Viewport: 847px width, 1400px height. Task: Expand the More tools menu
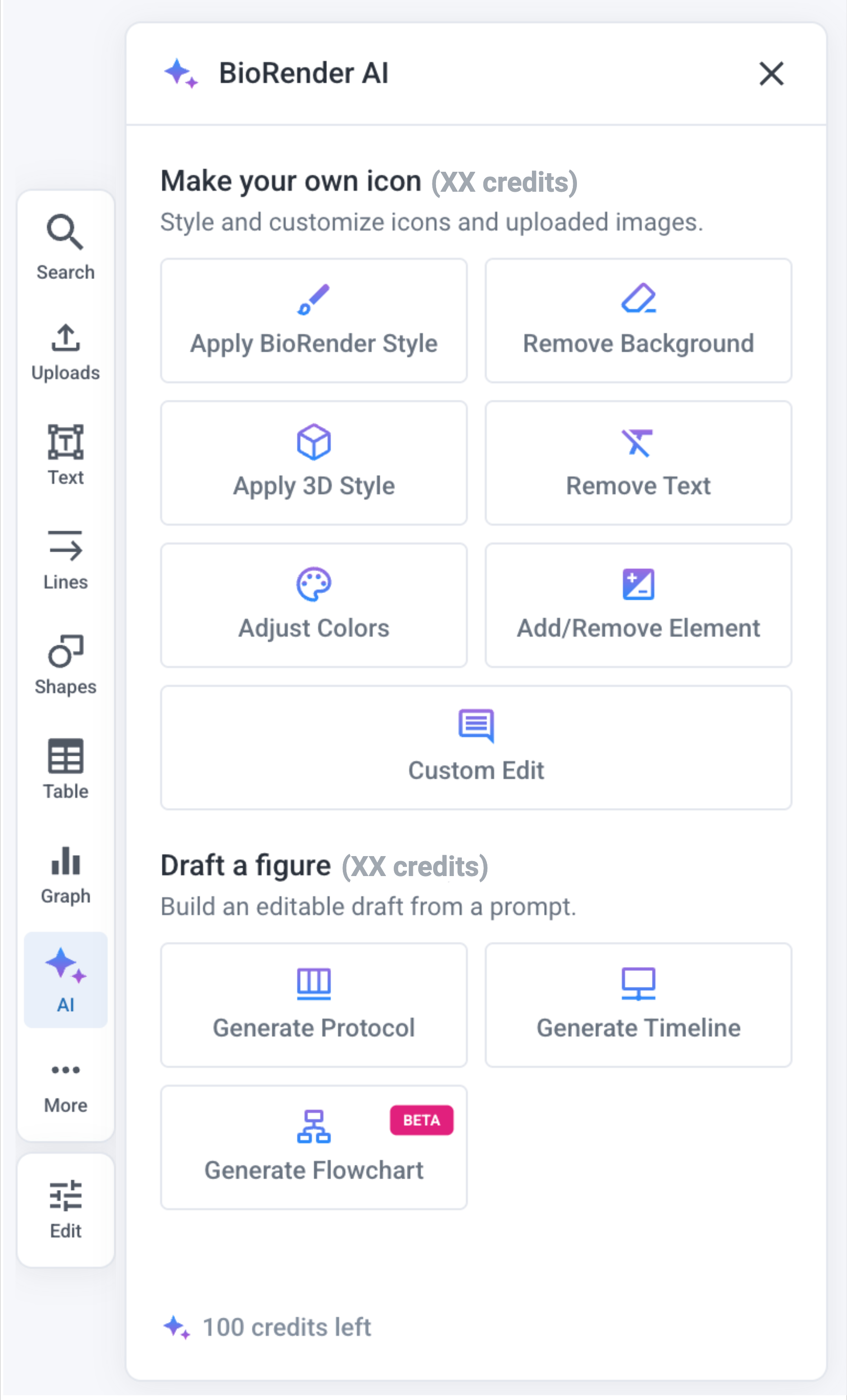coord(65,1086)
